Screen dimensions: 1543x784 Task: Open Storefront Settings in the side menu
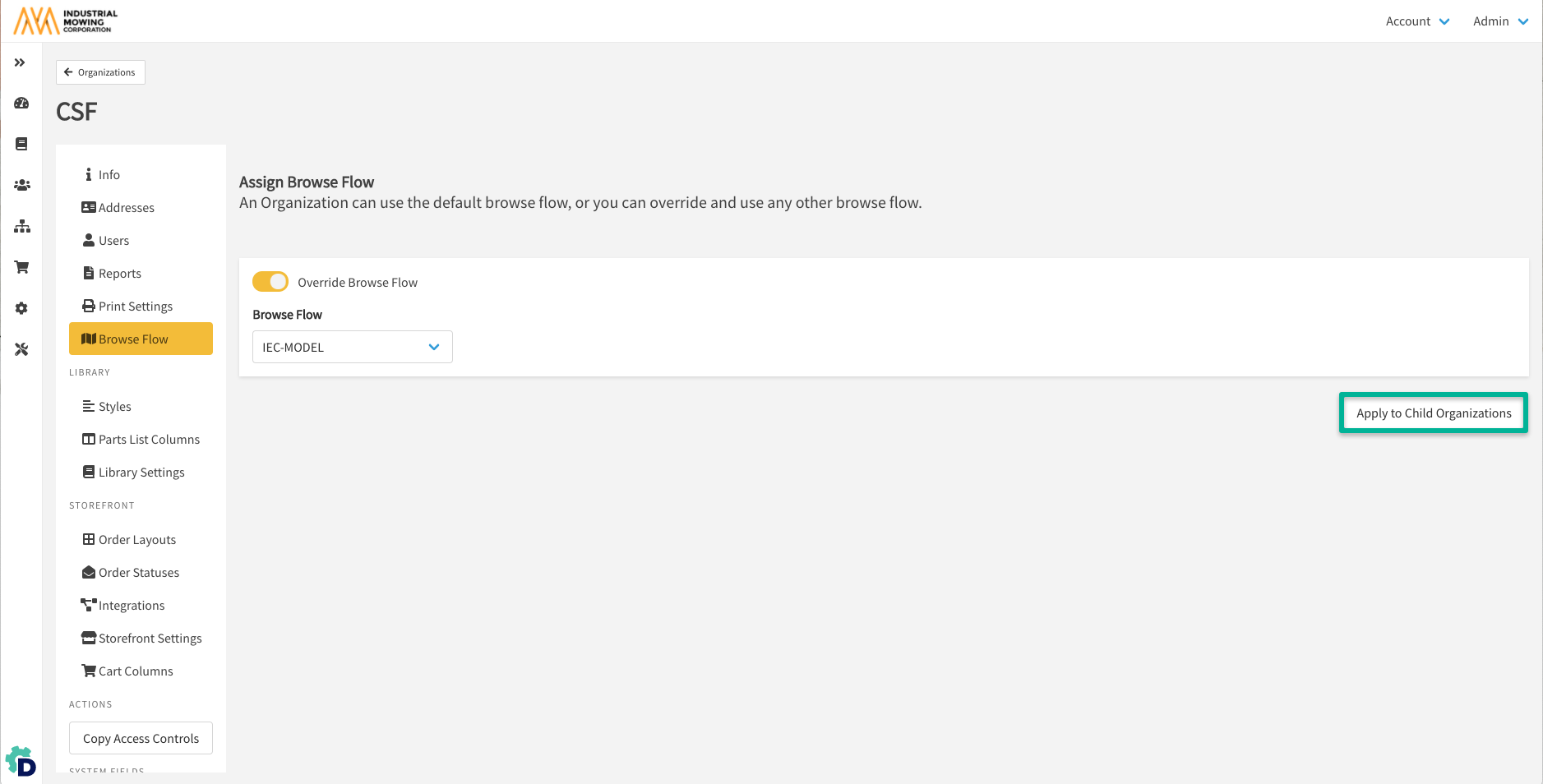pyautogui.click(x=149, y=639)
